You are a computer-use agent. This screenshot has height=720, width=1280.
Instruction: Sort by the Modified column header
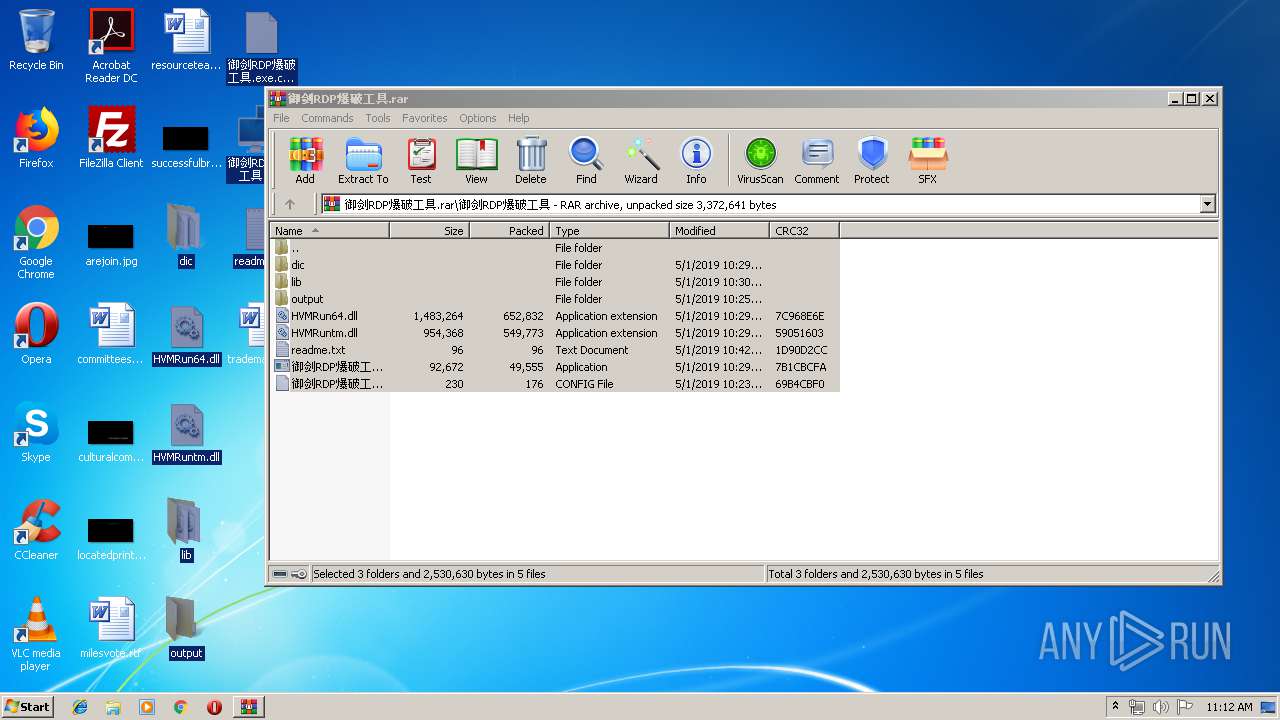pyautogui.click(x=719, y=230)
